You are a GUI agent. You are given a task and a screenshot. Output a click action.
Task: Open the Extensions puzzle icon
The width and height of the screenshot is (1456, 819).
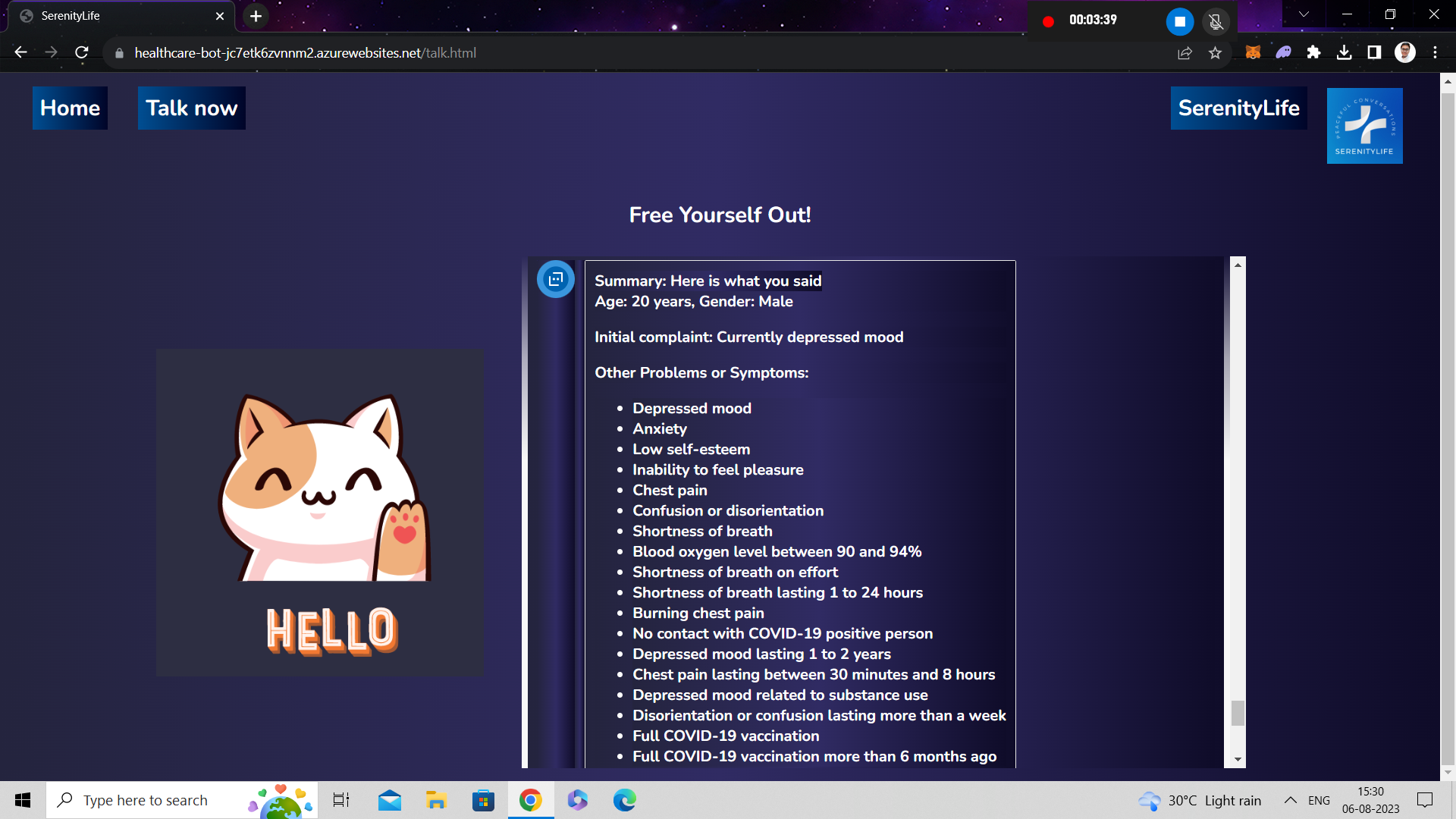1313,52
